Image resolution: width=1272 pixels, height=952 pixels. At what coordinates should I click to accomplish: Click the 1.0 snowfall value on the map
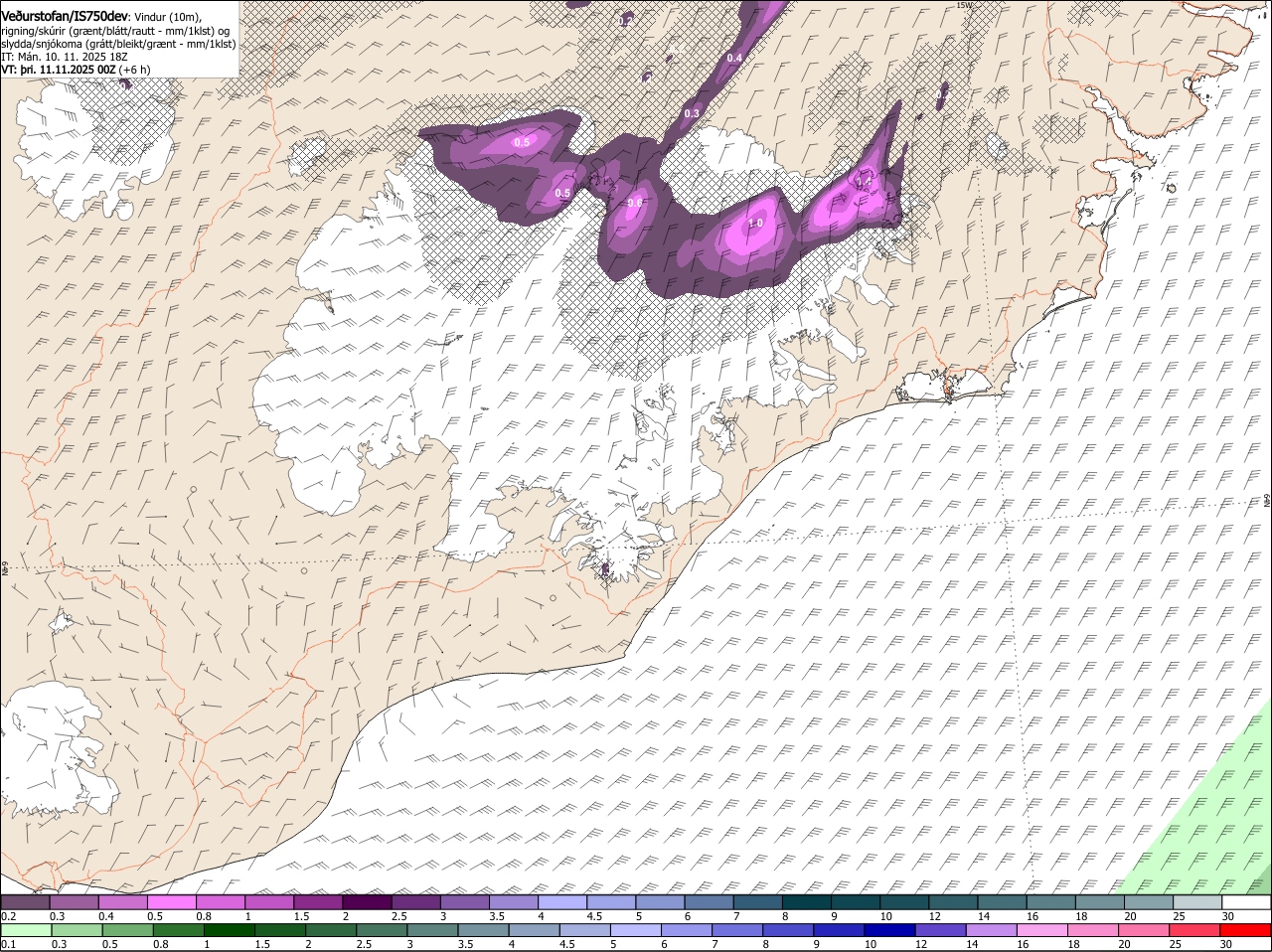point(755,224)
